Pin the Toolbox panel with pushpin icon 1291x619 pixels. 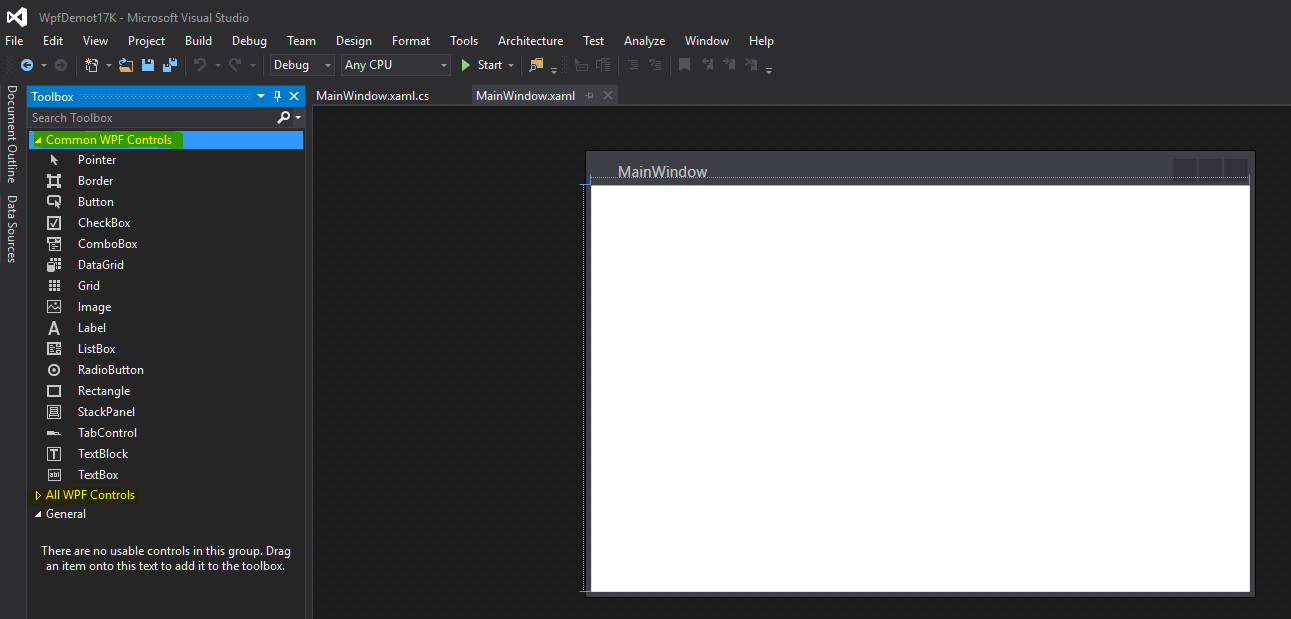click(x=277, y=96)
